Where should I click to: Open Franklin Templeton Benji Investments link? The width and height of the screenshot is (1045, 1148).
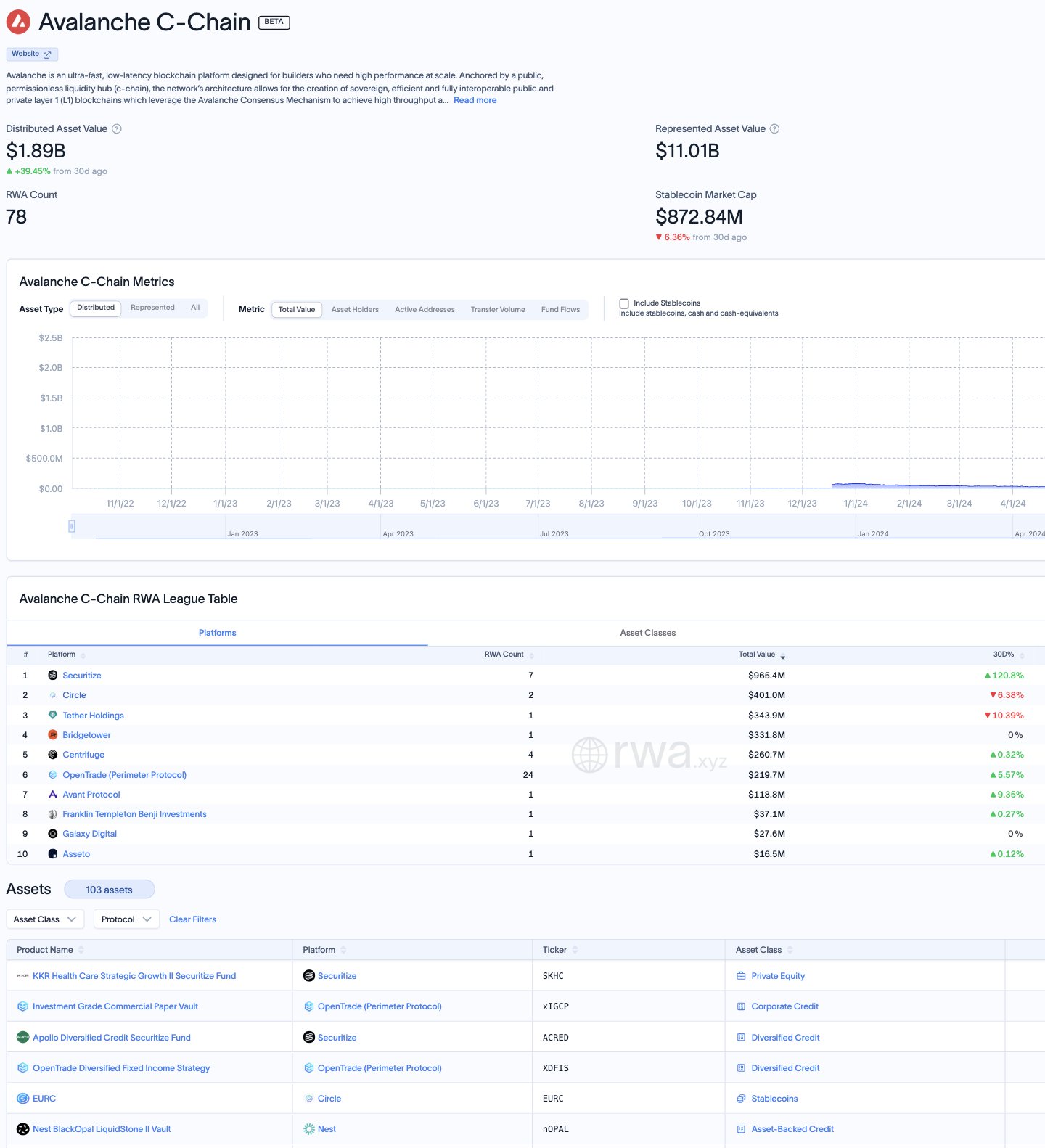(x=134, y=814)
